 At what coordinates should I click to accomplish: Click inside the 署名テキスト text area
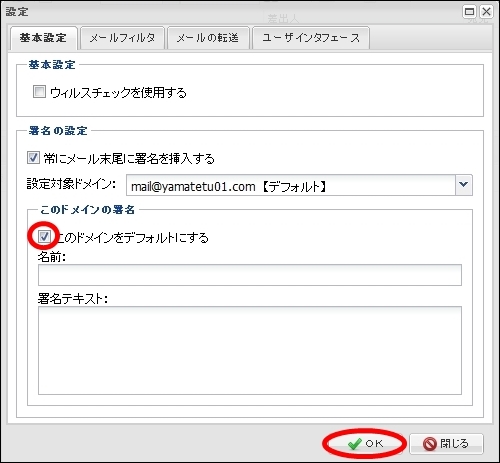(250, 350)
